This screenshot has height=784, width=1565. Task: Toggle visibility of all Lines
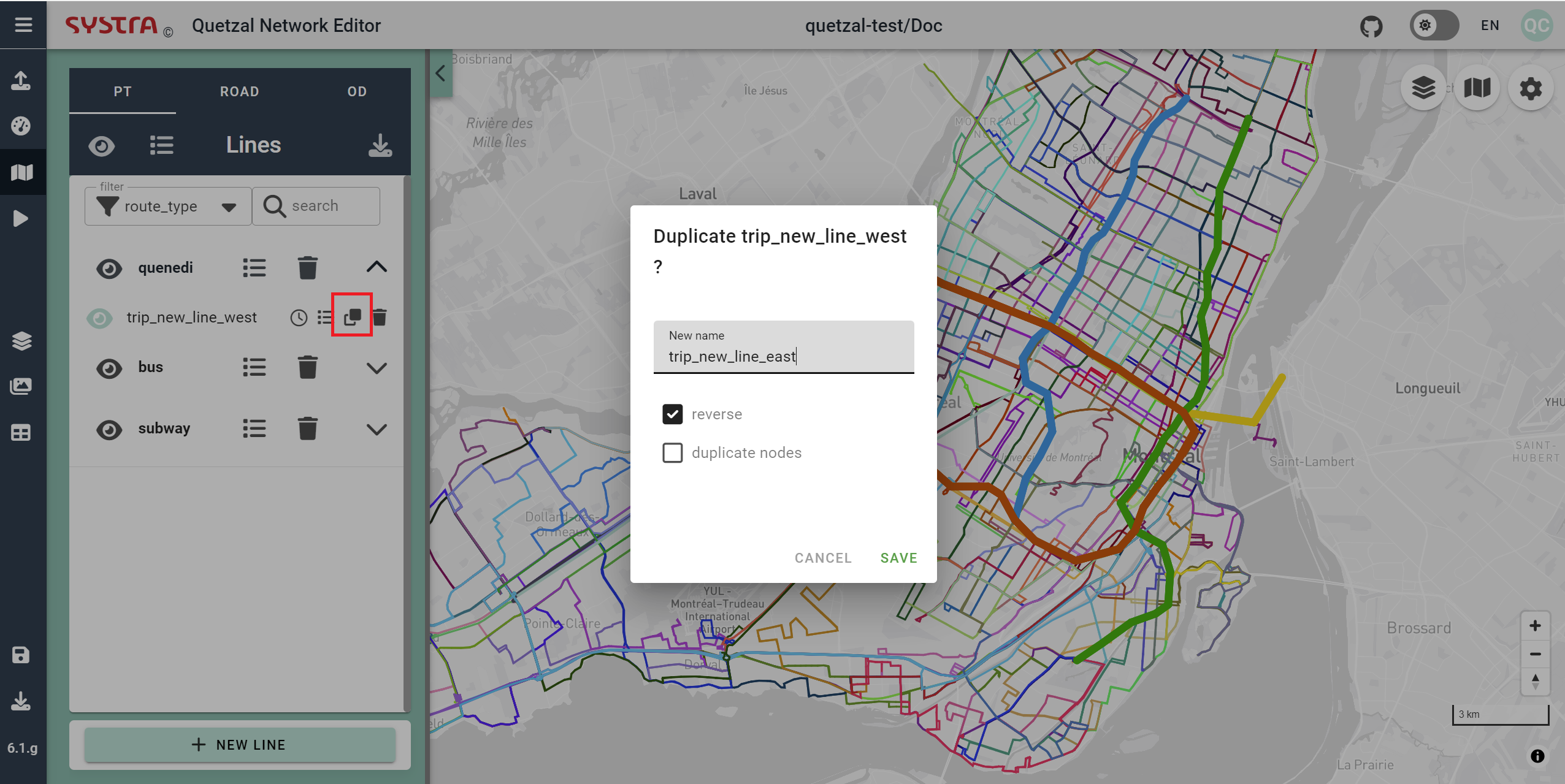[x=102, y=146]
